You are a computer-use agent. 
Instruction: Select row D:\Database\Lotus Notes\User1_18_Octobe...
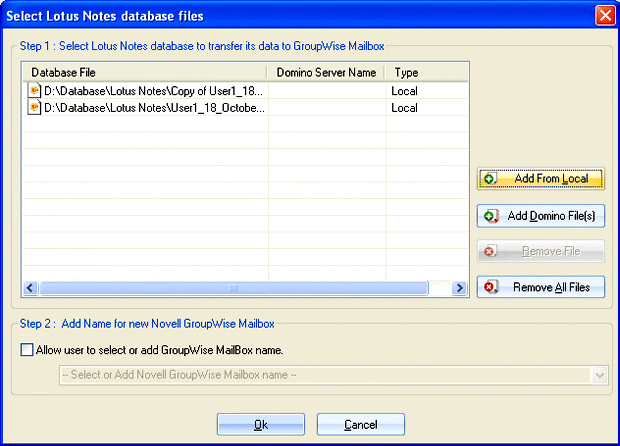(x=245, y=108)
